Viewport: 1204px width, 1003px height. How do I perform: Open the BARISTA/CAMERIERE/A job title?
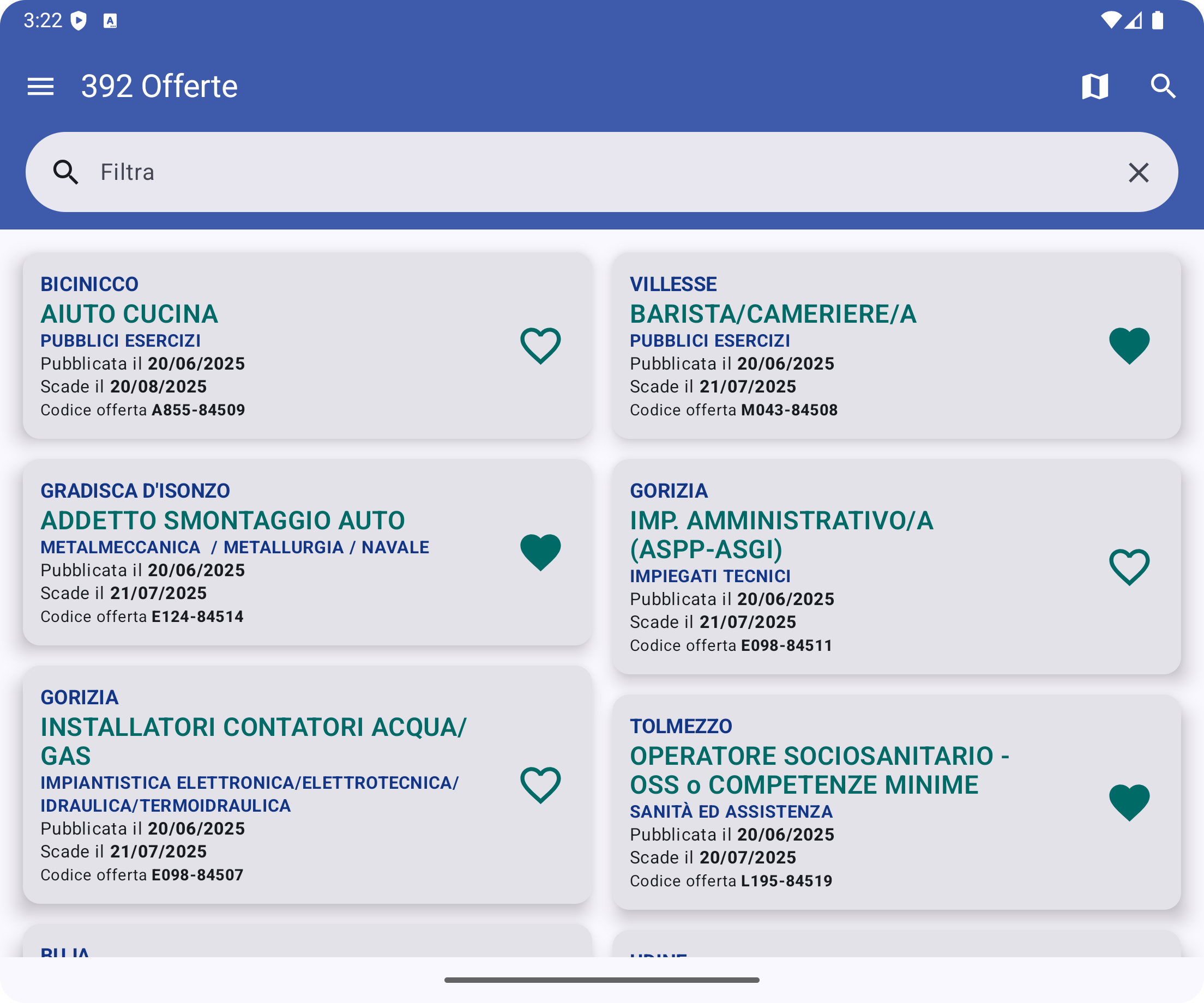(x=773, y=314)
